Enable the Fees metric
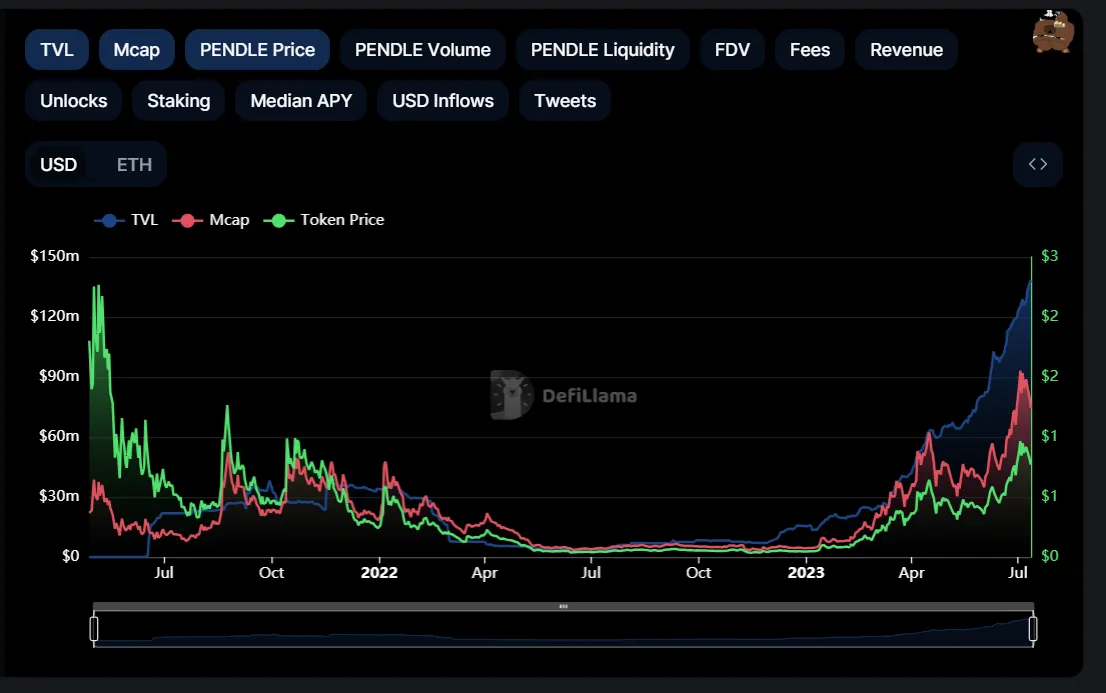Screen dimensions: 1106x693 (810, 50)
